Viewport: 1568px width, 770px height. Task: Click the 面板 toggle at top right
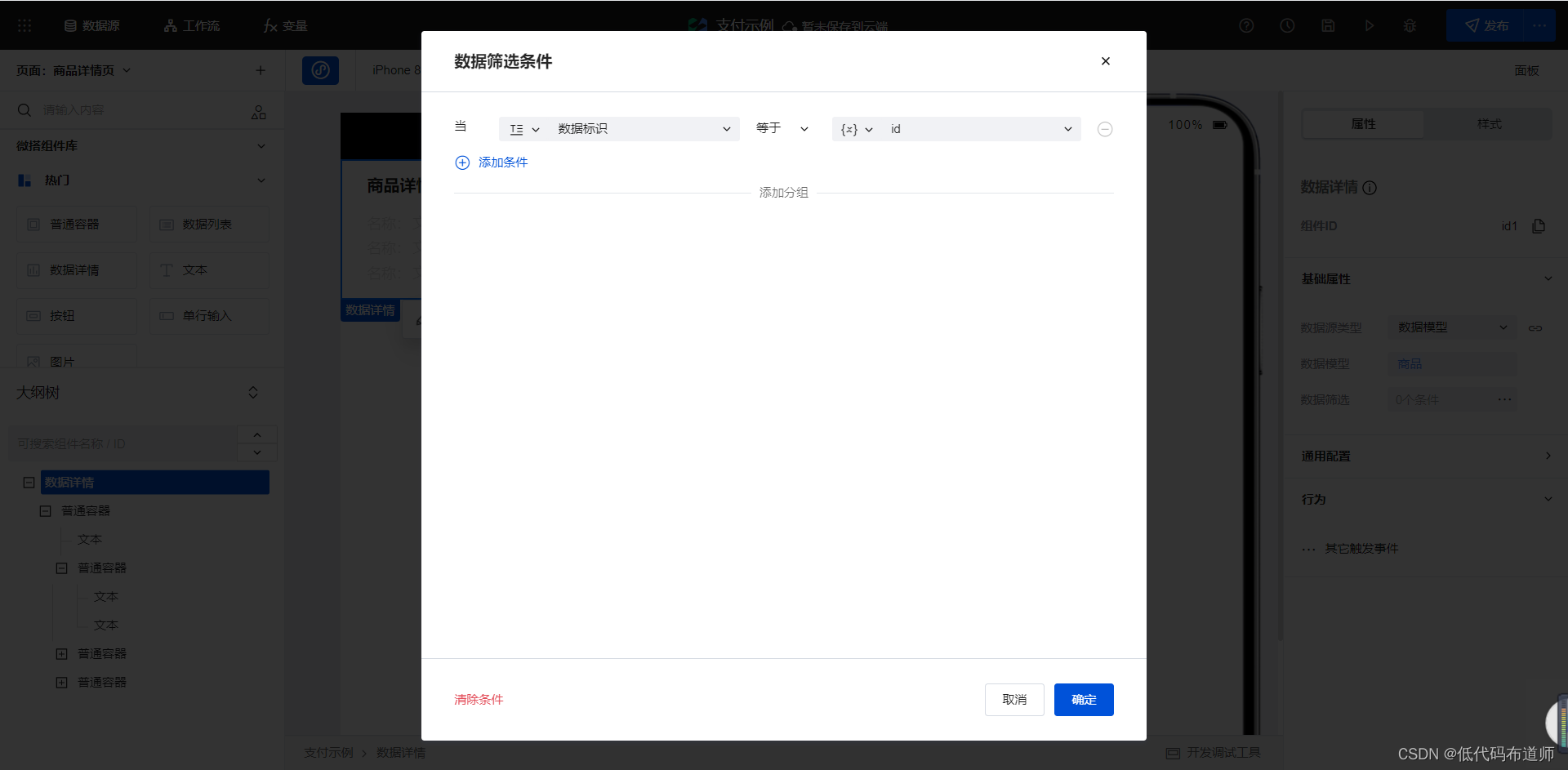pyautogui.click(x=1526, y=71)
